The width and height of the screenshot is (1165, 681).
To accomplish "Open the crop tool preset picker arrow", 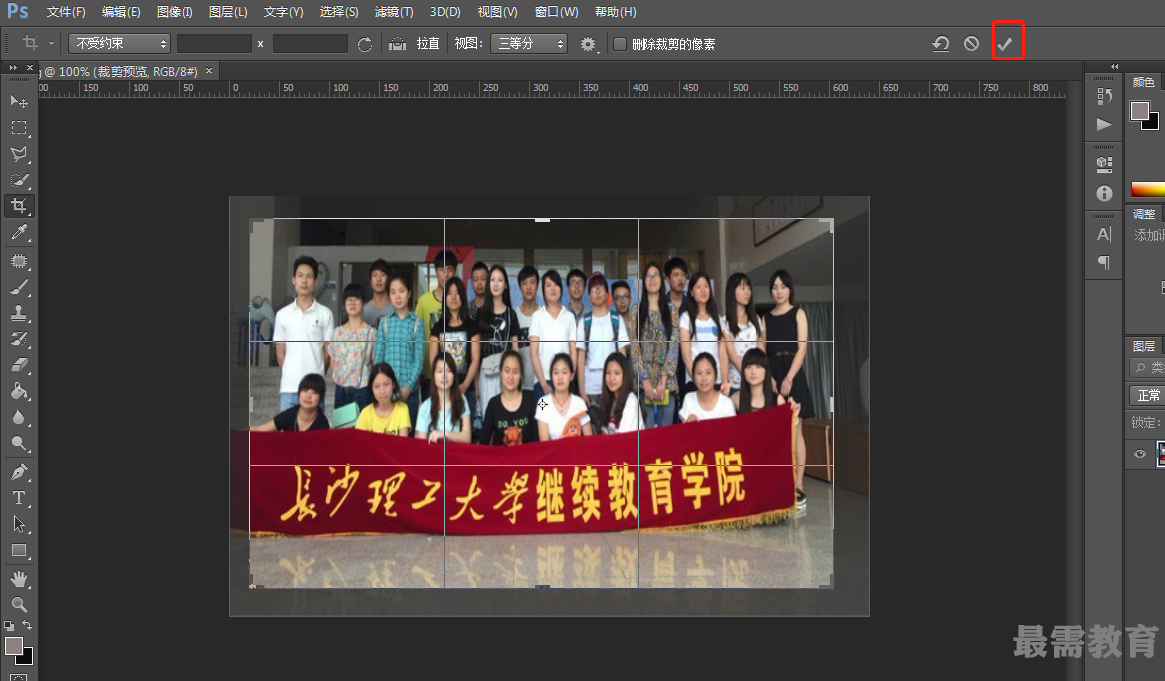I will point(51,44).
